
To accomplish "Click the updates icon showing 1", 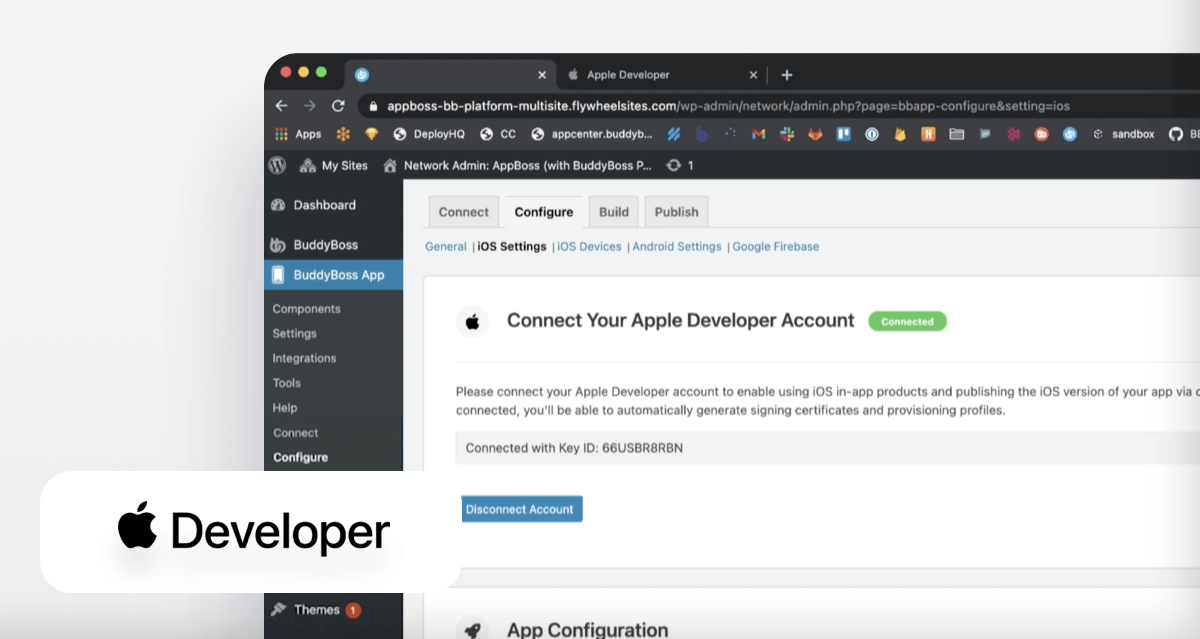I will [680, 165].
